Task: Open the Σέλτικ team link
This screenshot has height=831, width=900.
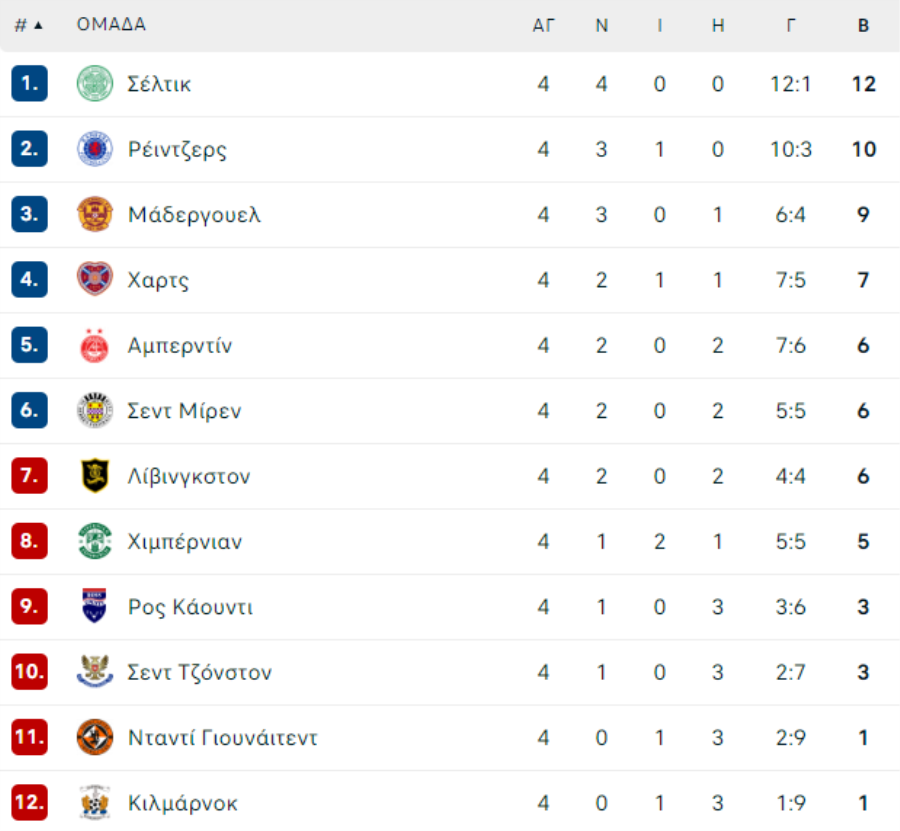Action: [x=159, y=84]
